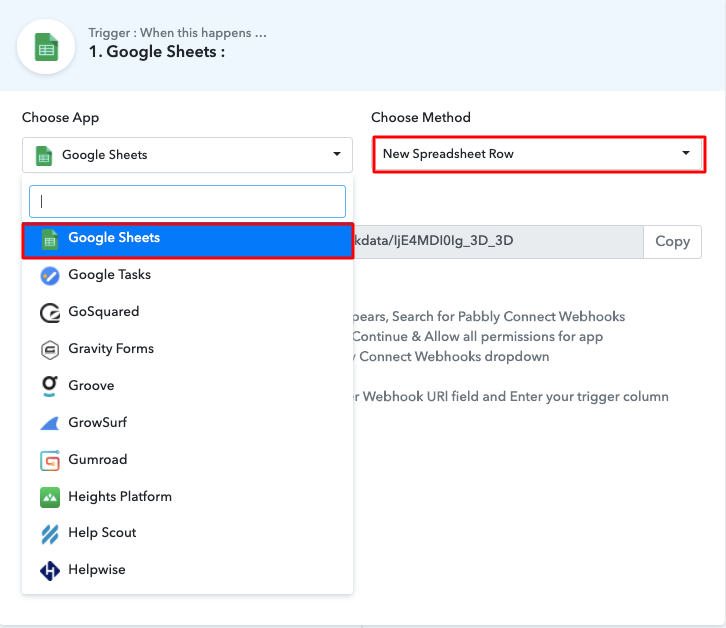Screen dimensions: 726x628
Task: Click the Gravity Forms app icon
Action: point(50,350)
